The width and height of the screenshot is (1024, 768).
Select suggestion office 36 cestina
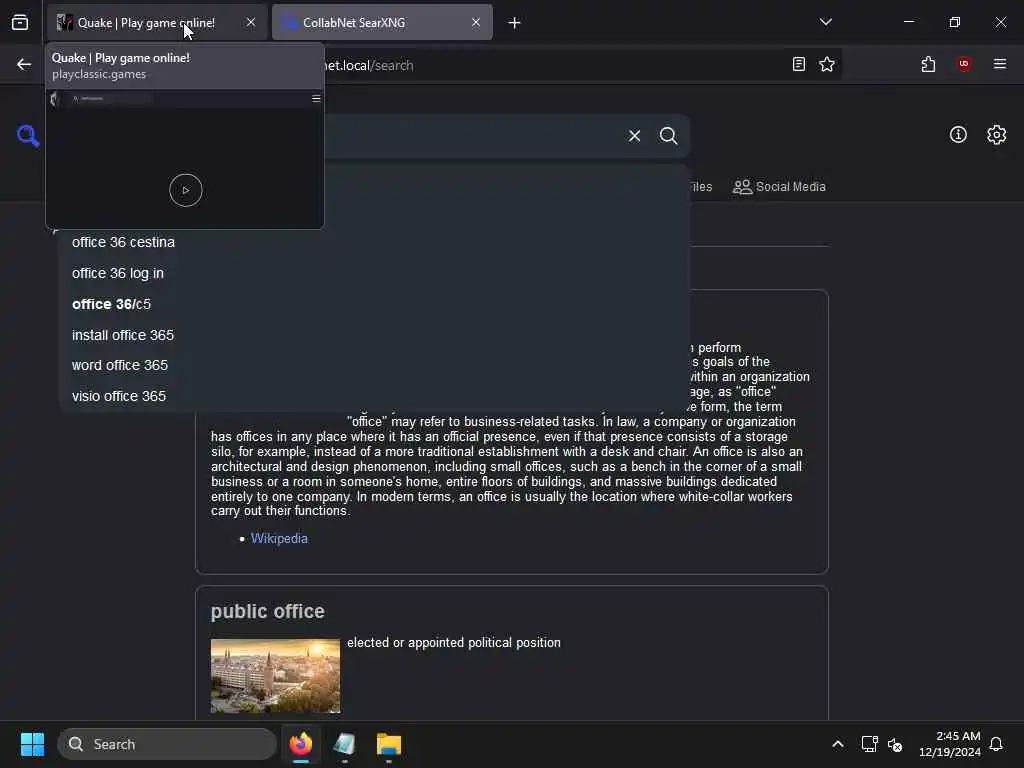click(374, 242)
